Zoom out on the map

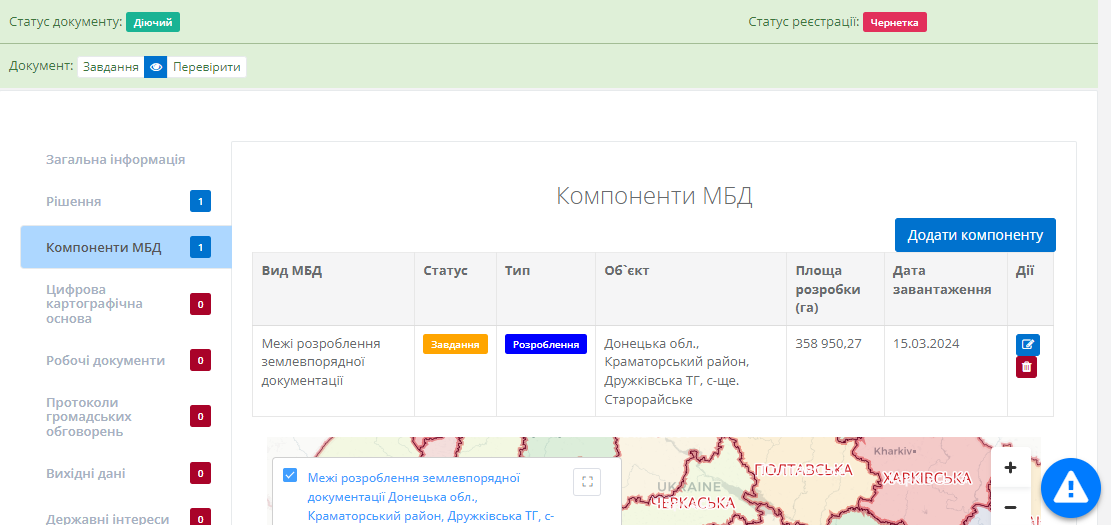point(1010,507)
